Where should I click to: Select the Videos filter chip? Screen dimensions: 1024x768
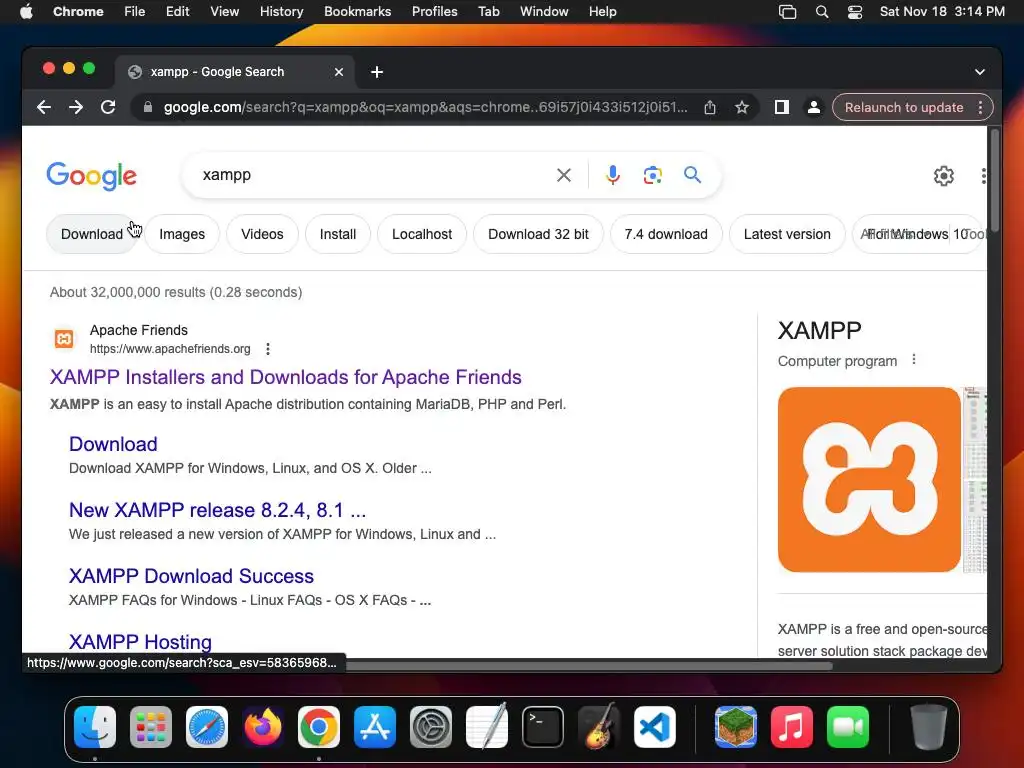[x=262, y=234]
